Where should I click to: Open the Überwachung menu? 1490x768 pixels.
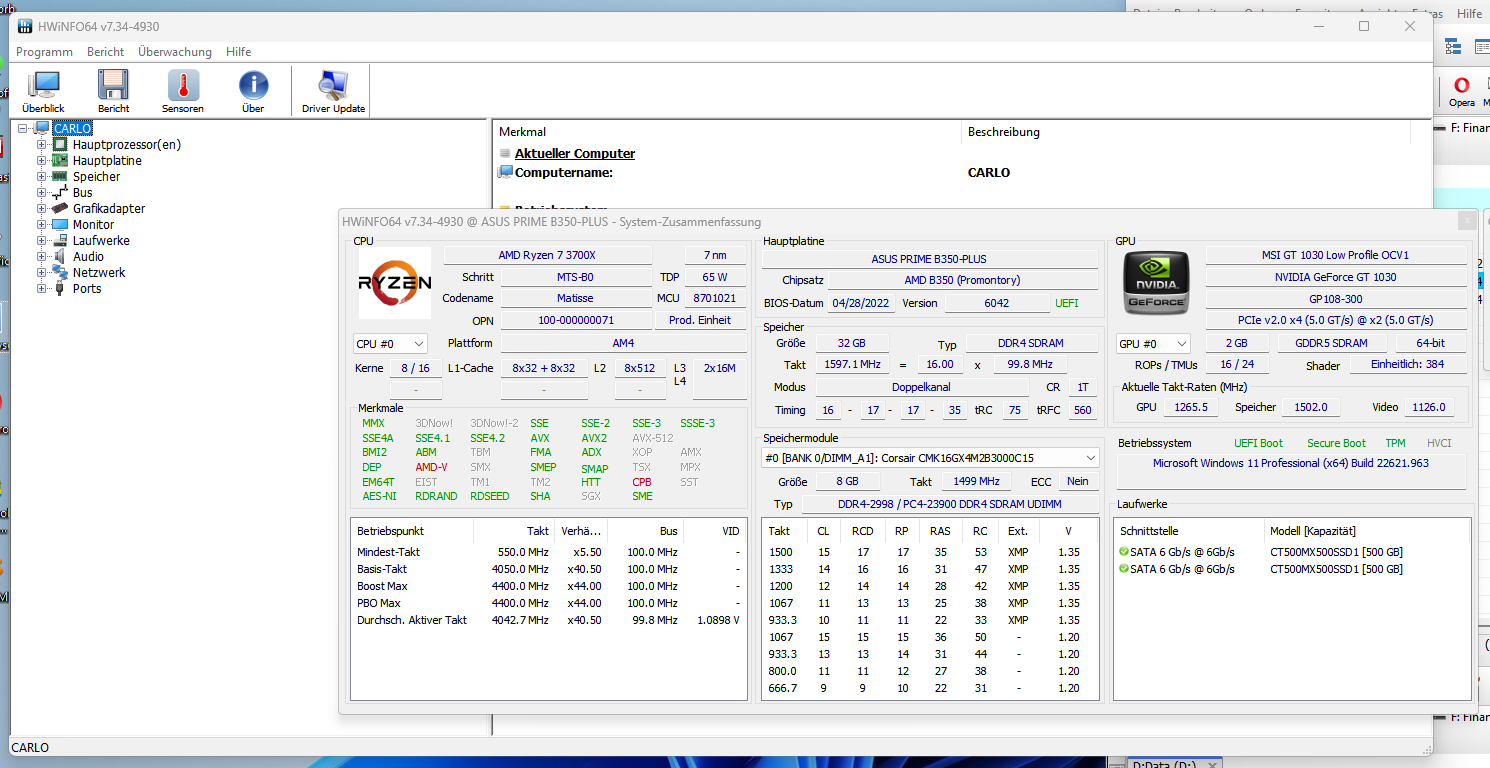click(175, 52)
